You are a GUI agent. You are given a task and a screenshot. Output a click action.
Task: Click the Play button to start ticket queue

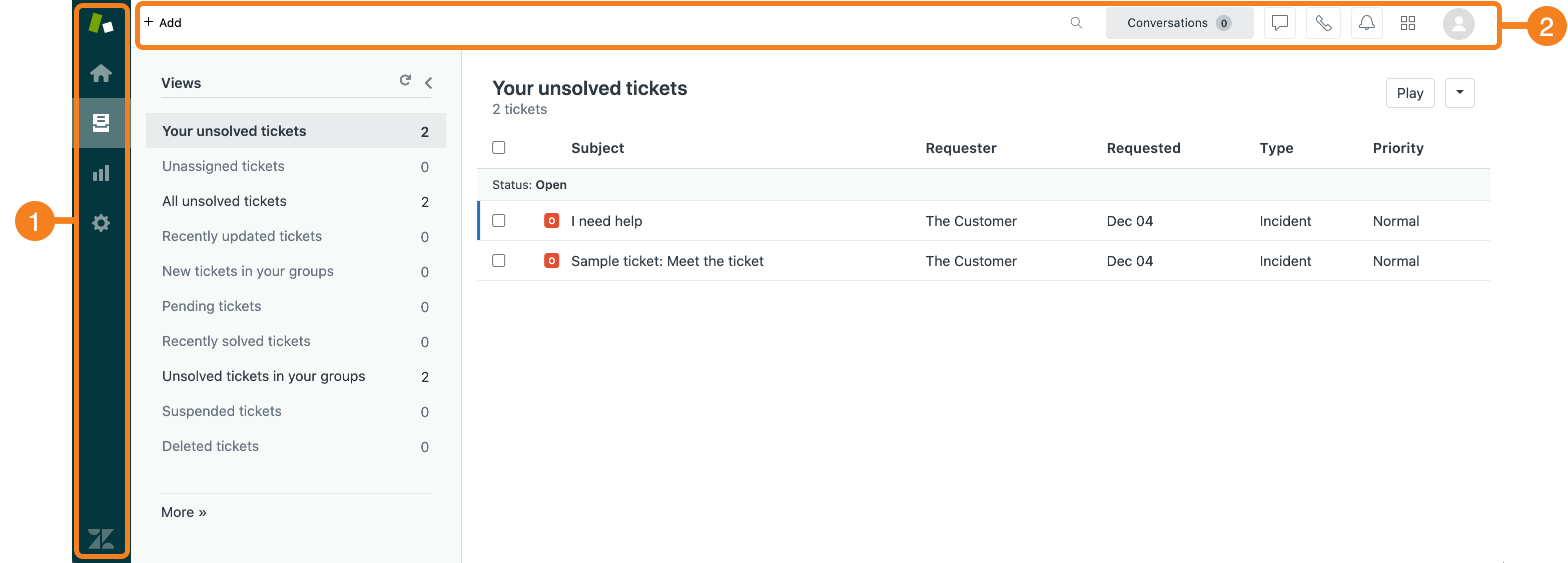[1411, 92]
